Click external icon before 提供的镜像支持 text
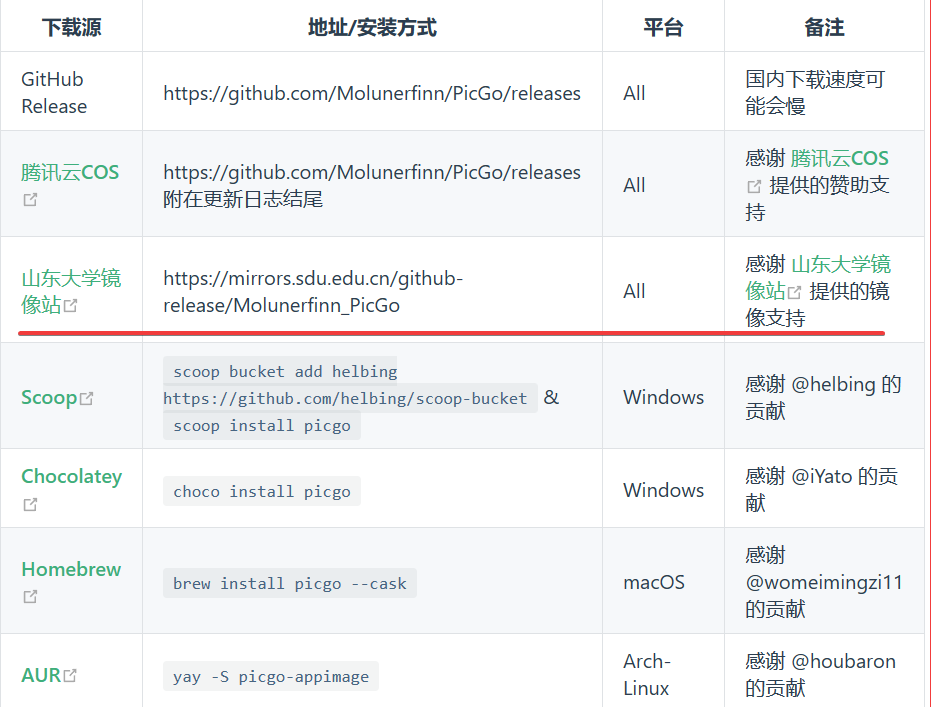This screenshot has height=707, width=931. 794,292
